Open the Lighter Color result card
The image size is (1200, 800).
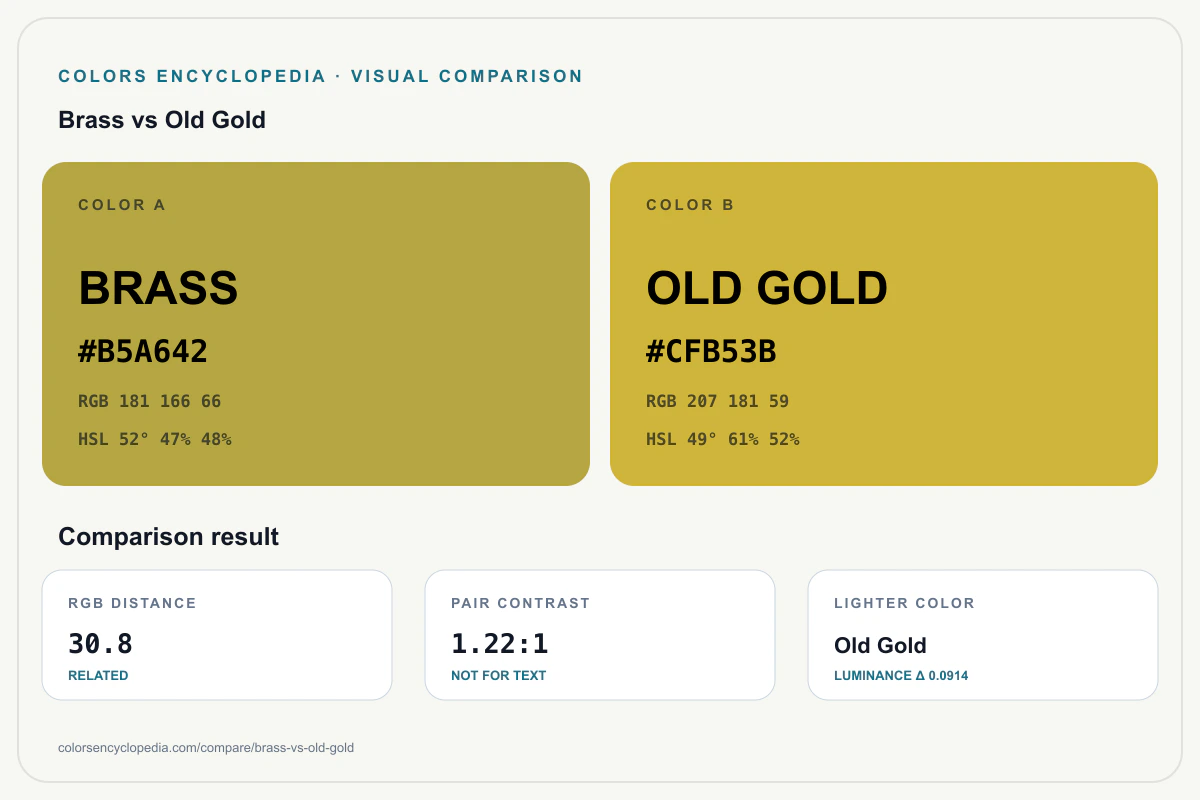click(x=983, y=635)
